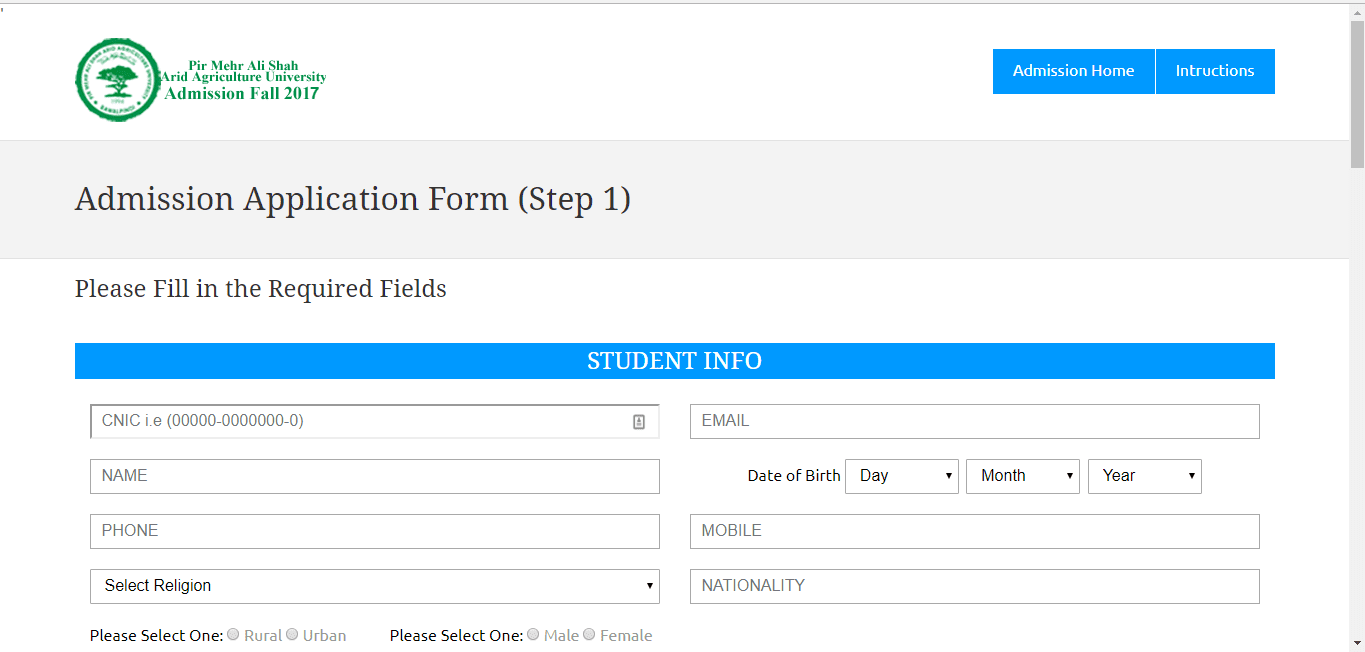Choose the Female radio option
Screen dimensions: 1365x652
coord(589,635)
